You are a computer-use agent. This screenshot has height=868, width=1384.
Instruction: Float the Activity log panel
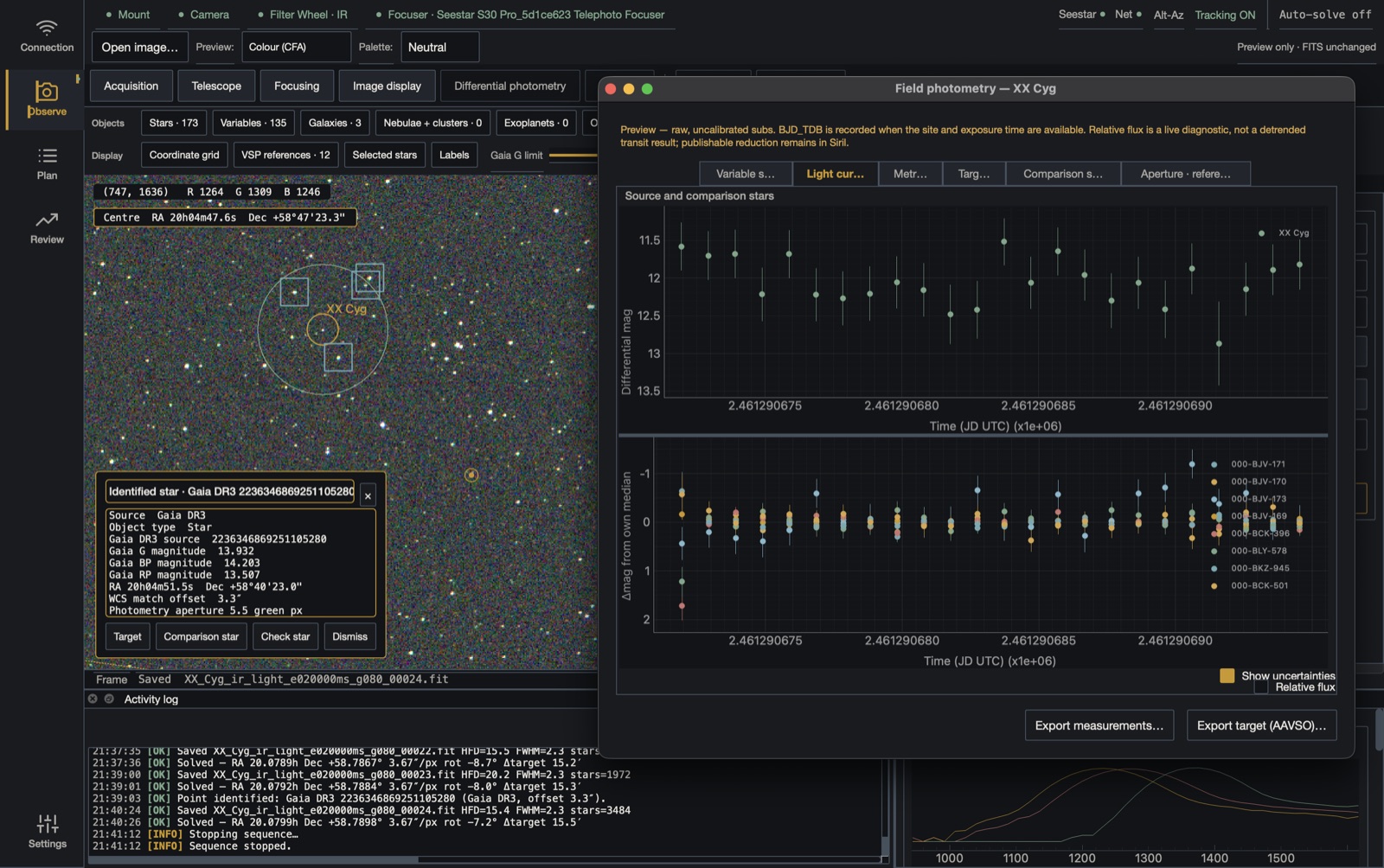tap(109, 699)
